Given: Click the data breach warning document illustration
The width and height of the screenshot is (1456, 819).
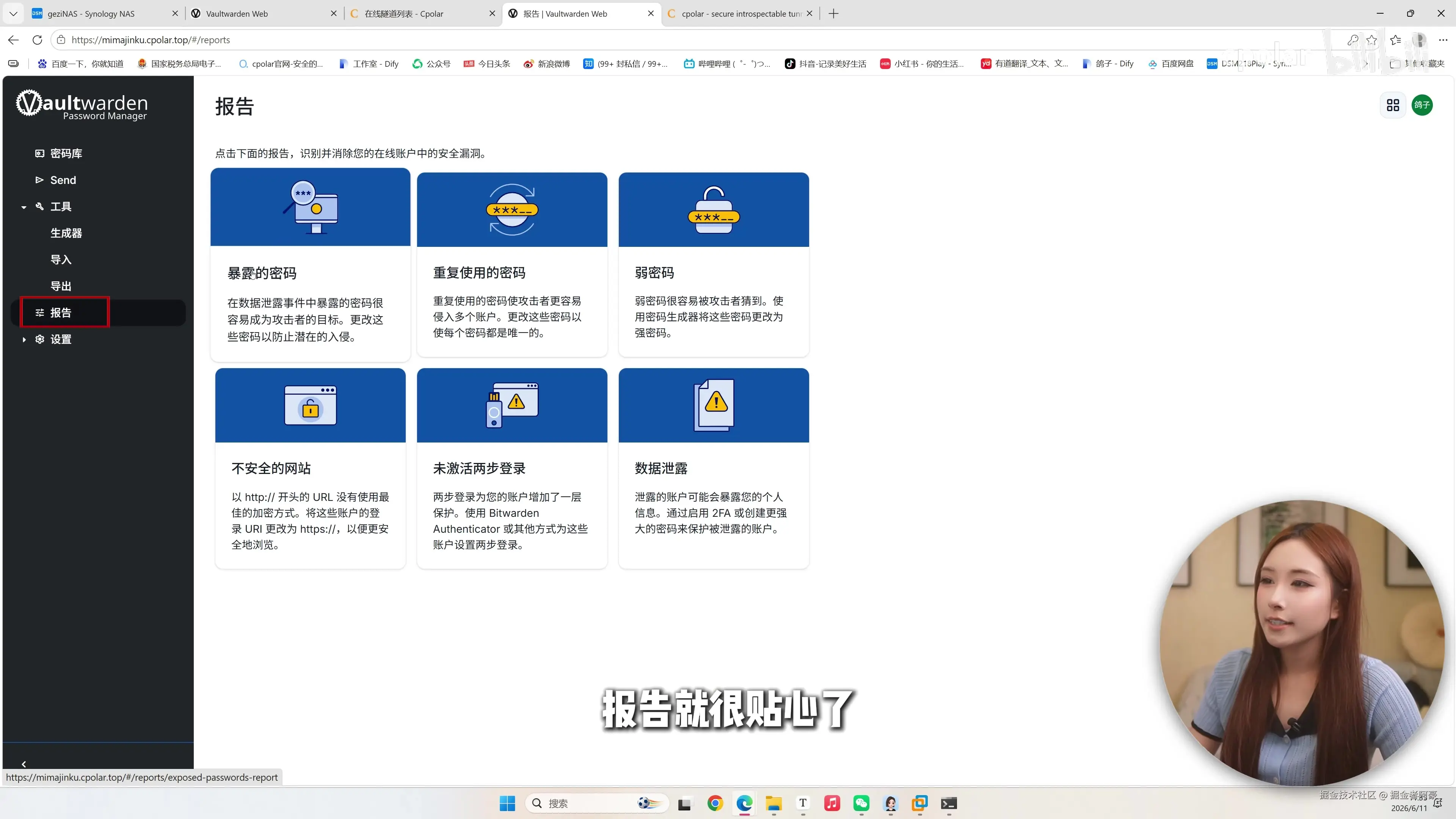Looking at the screenshot, I should tap(714, 405).
